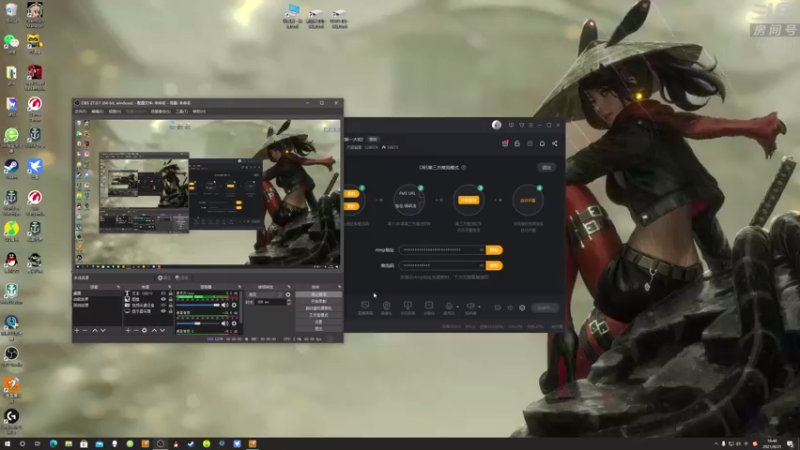Adjust transition duration stepper arrows in OBS
Screen dimensions: 800x450
tap(289, 302)
